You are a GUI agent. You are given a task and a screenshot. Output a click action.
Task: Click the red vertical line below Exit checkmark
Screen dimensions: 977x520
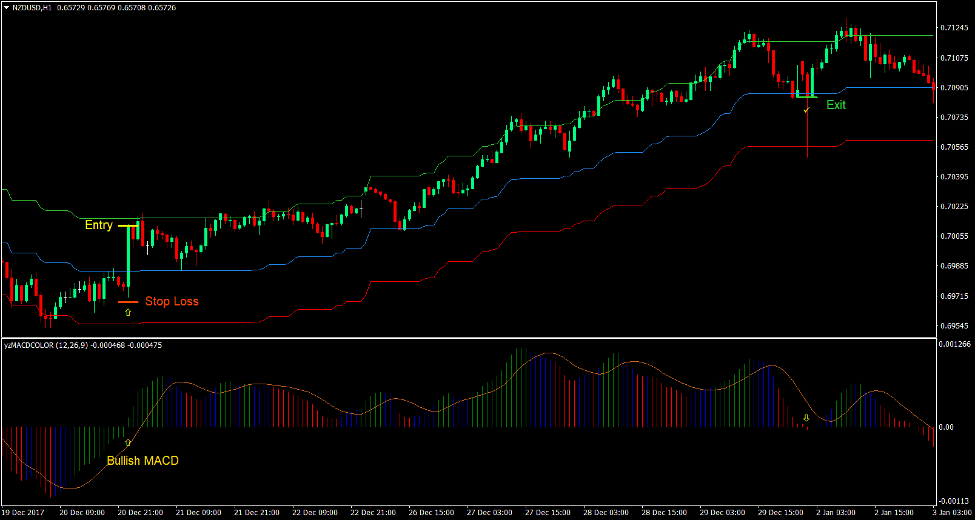[807, 135]
